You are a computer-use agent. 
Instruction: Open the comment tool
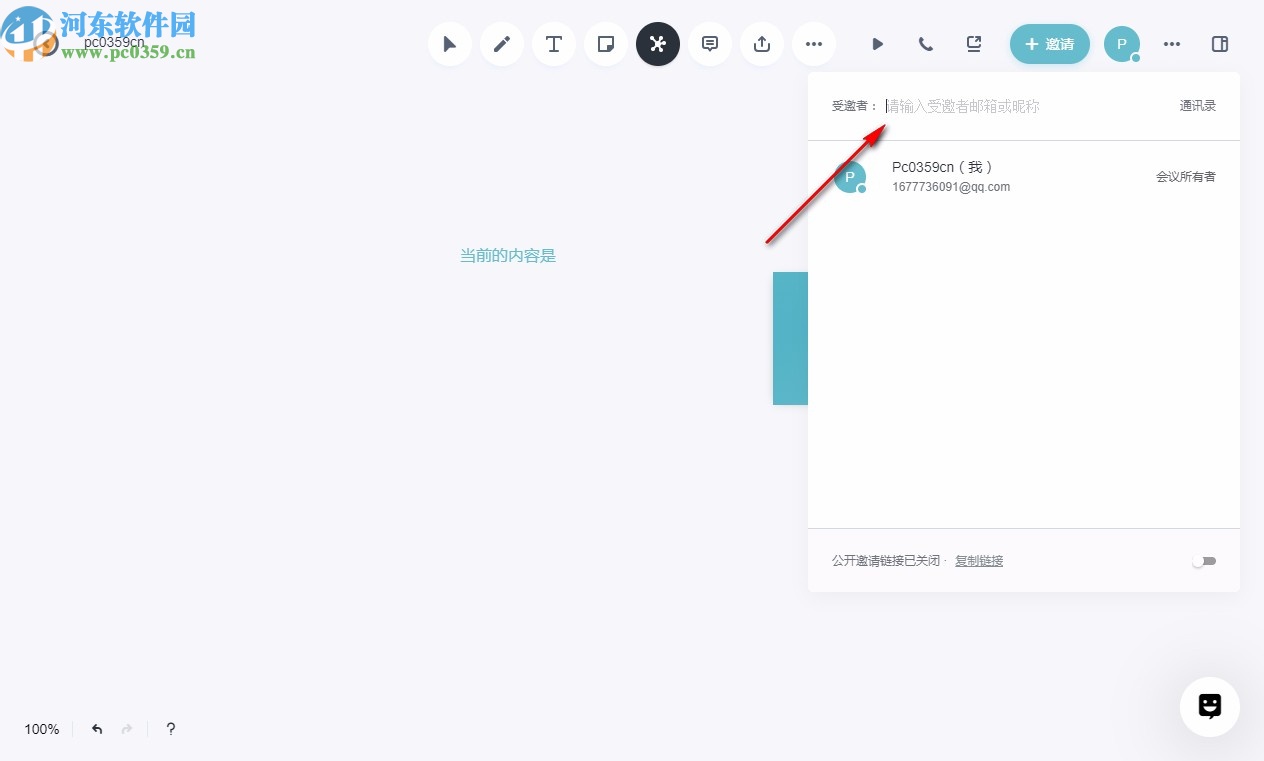pyautogui.click(x=710, y=44)
